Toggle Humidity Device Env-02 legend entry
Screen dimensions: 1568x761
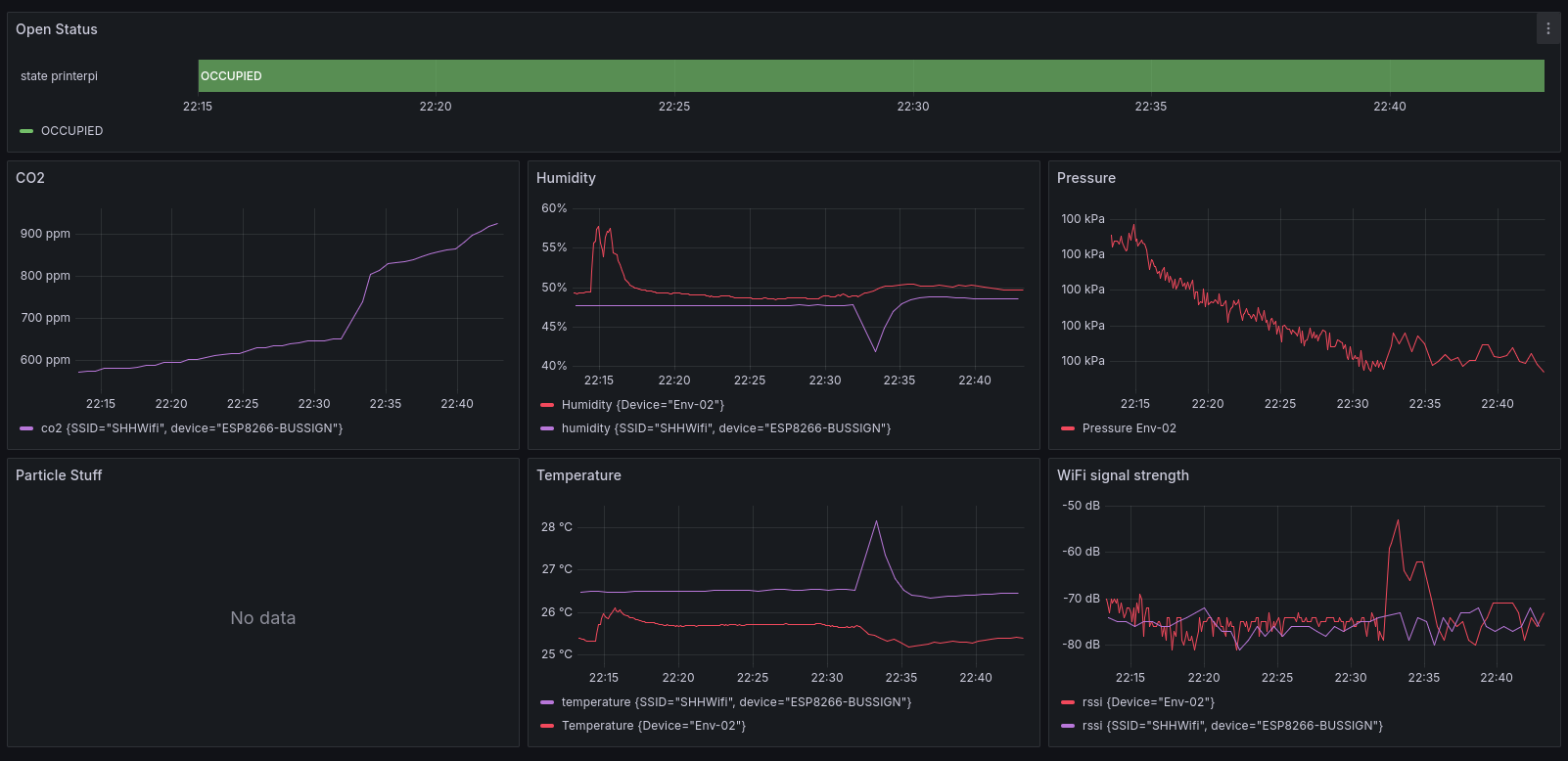tap(643, 405)
